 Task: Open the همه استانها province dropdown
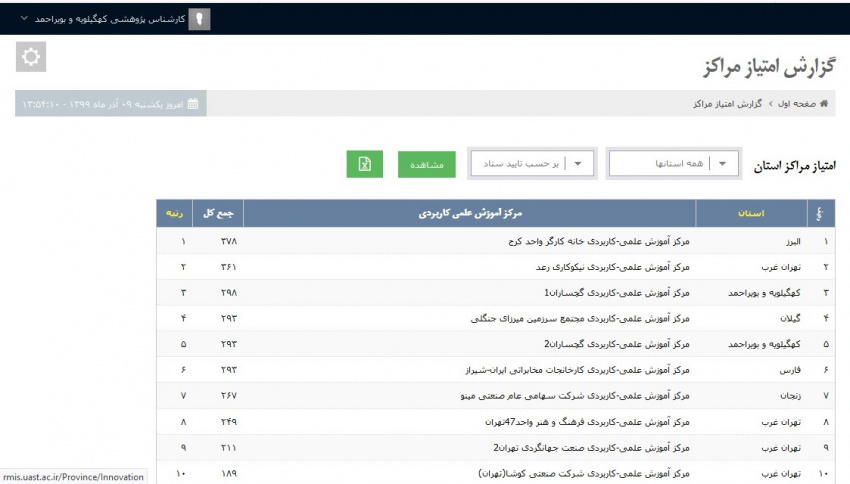pyautogui.click(x=674, y=164)
